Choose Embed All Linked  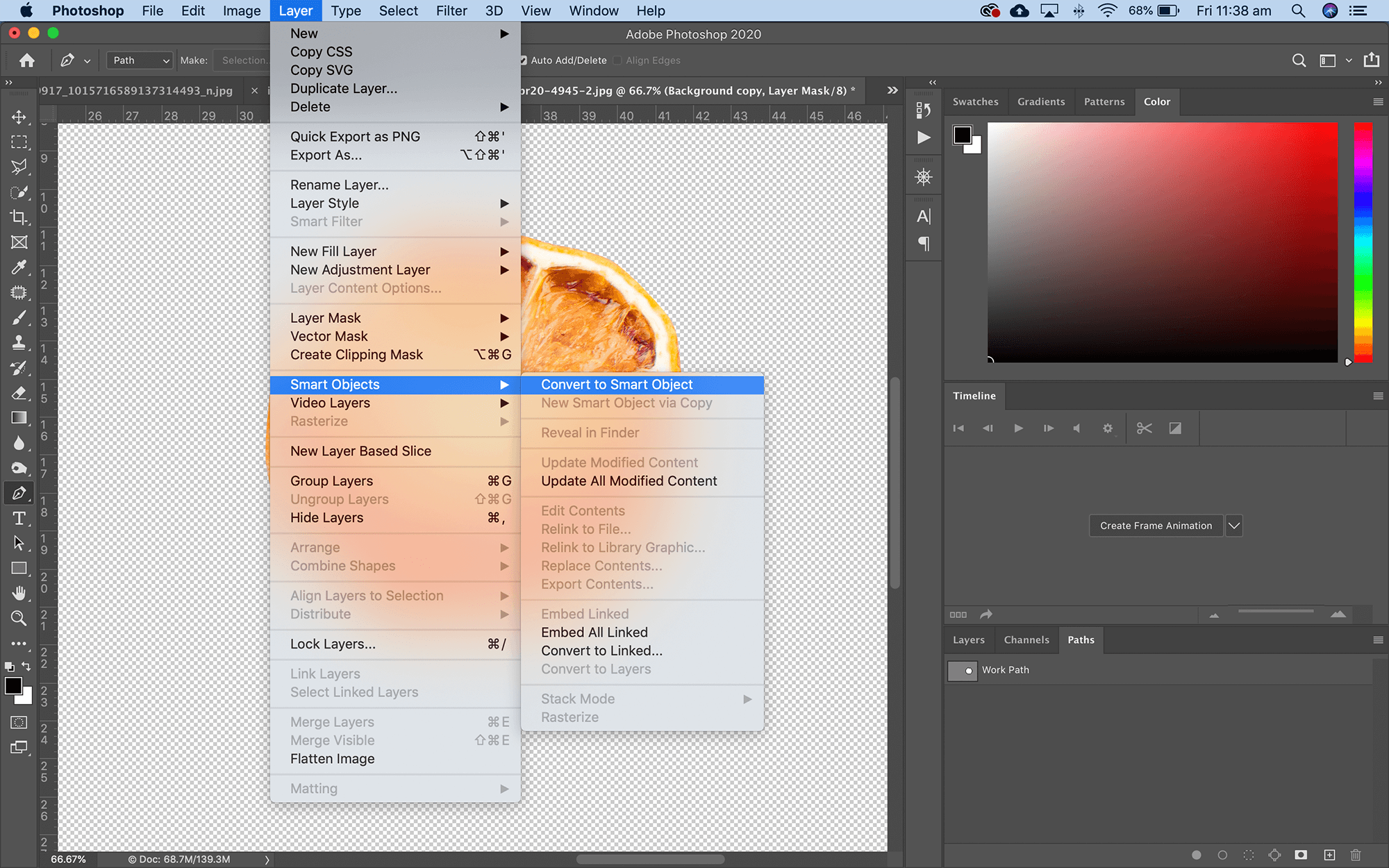coord(642,633)
